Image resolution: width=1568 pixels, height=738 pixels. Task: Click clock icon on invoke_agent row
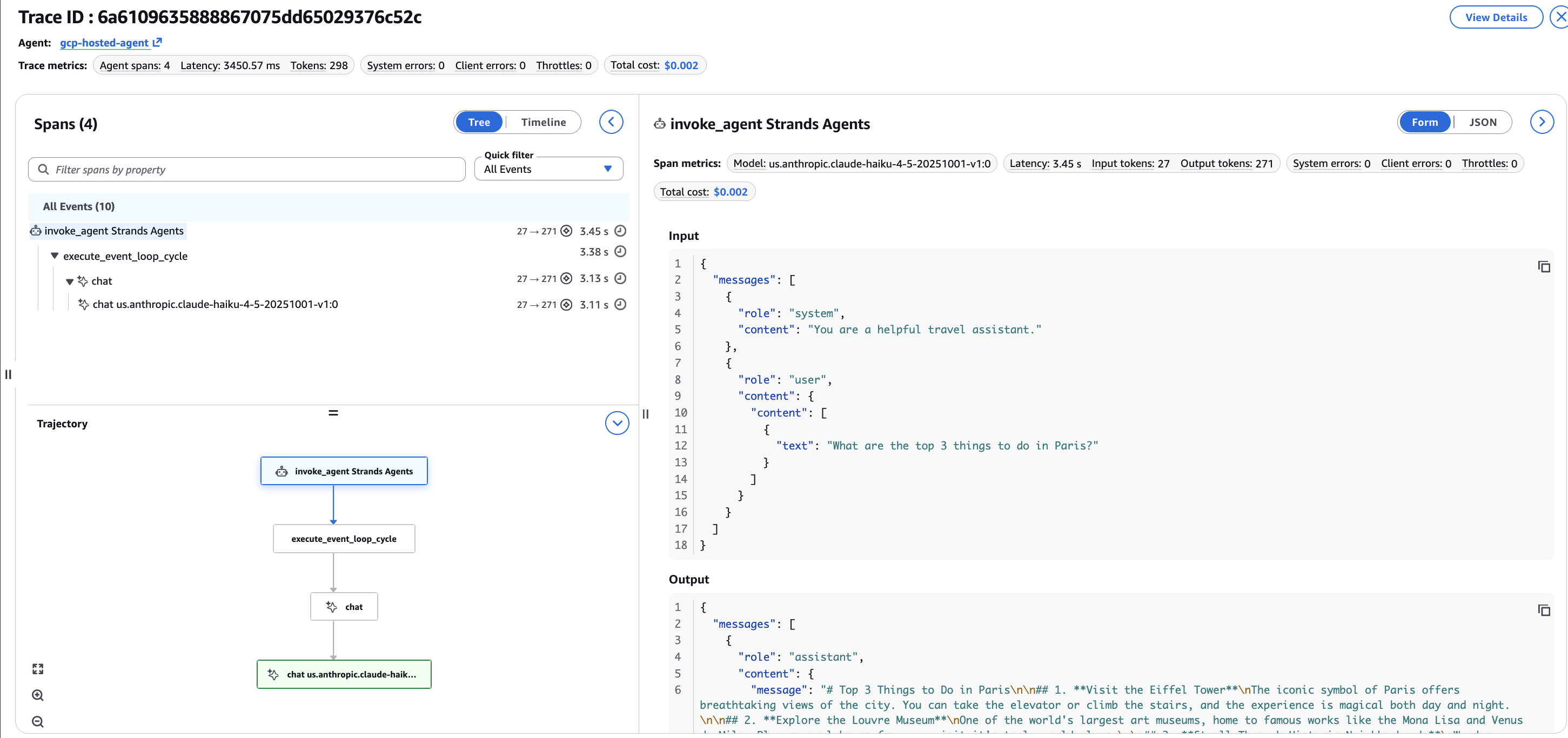coord(620,231)
